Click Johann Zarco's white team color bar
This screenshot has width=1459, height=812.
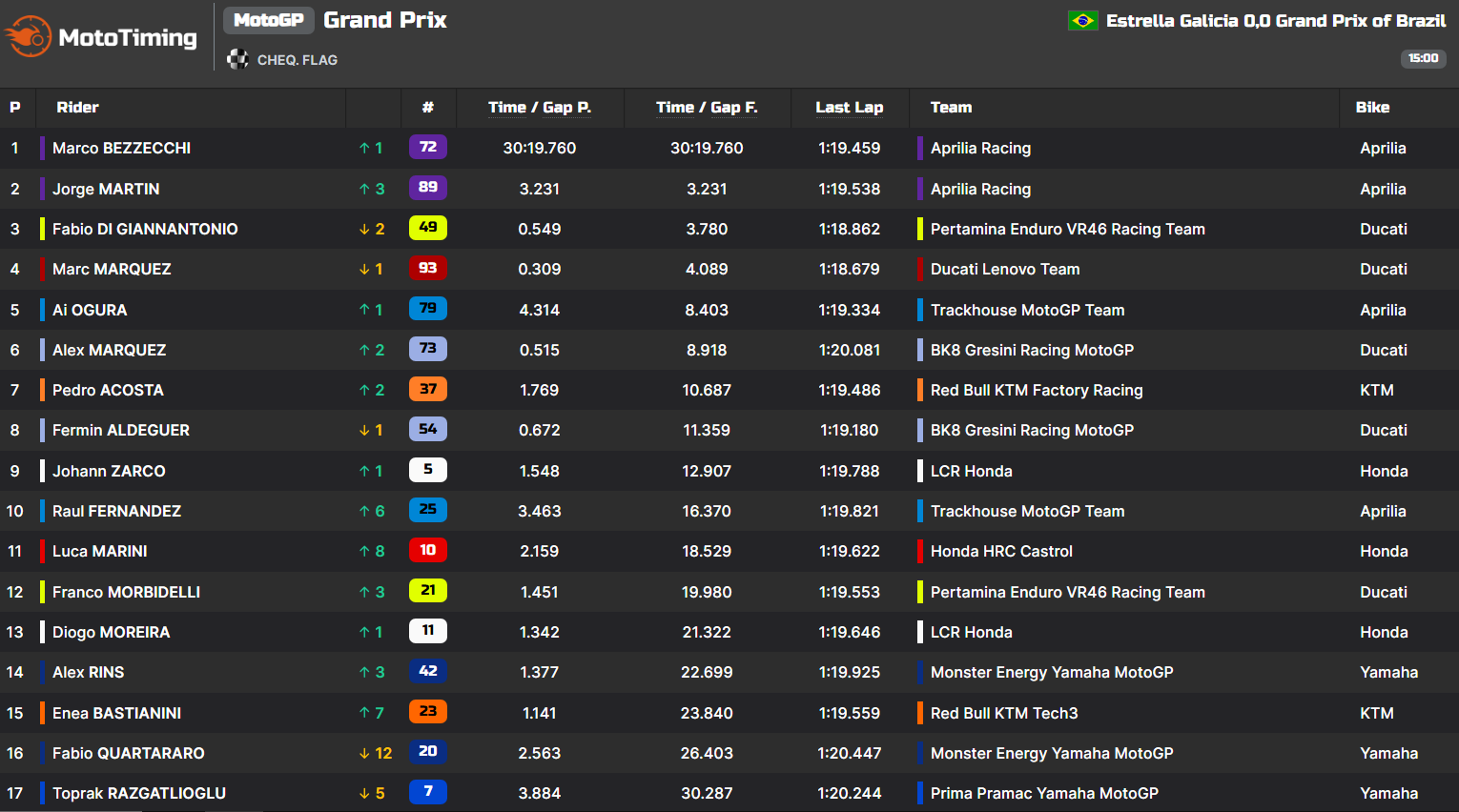pos(42,471)
